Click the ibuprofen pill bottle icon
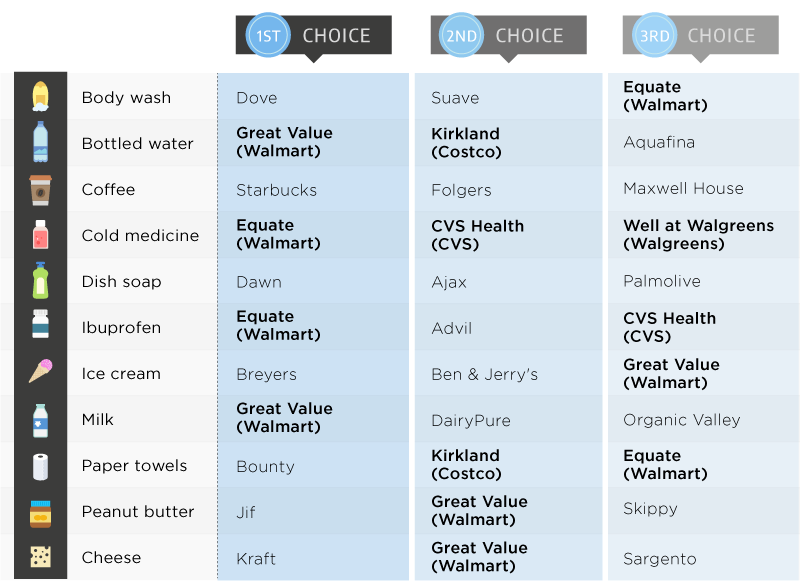The height and width of the screenshot is (585, 800). tap(40, 326)
